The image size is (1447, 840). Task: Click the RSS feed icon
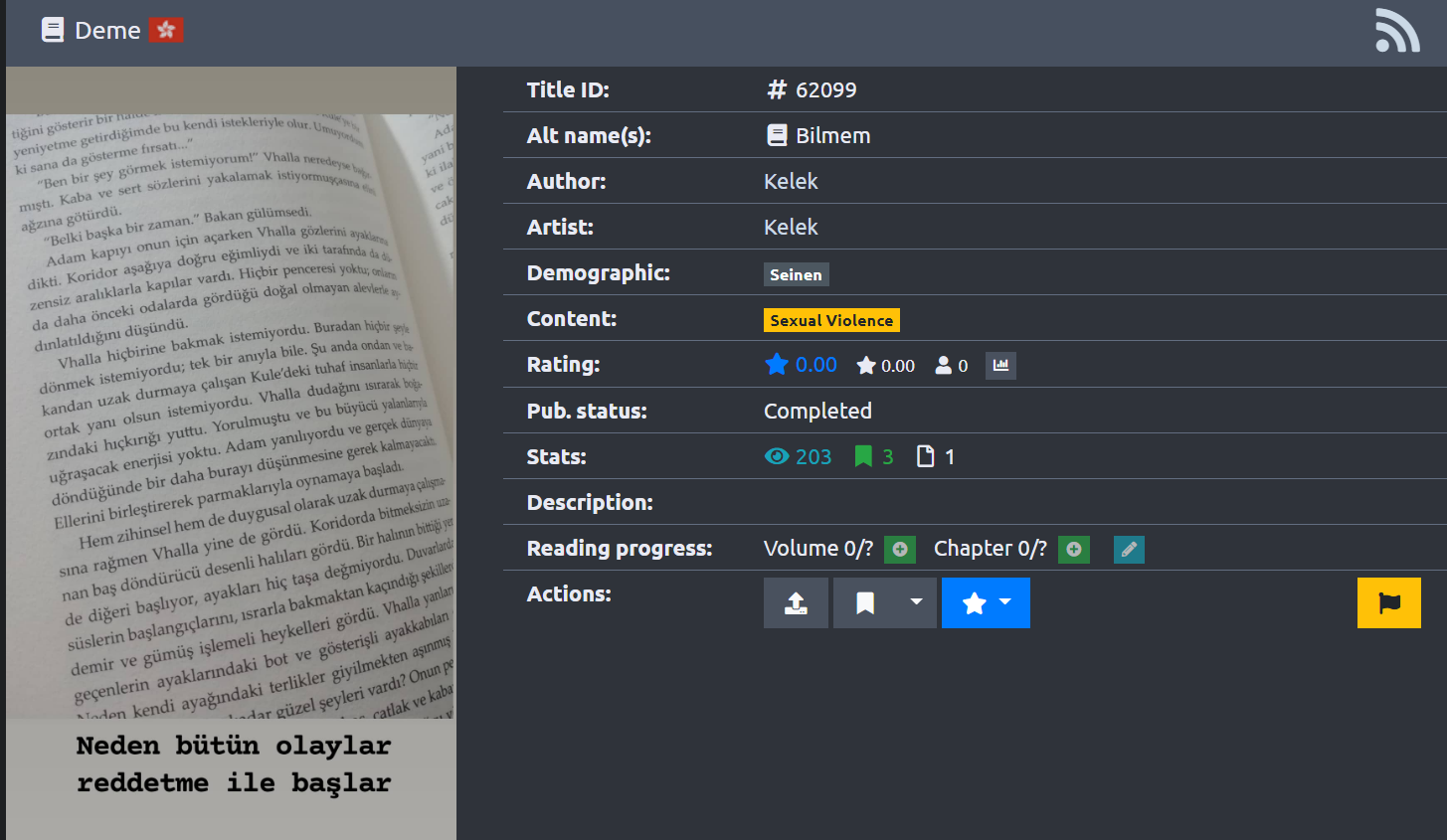[1397, 30]
